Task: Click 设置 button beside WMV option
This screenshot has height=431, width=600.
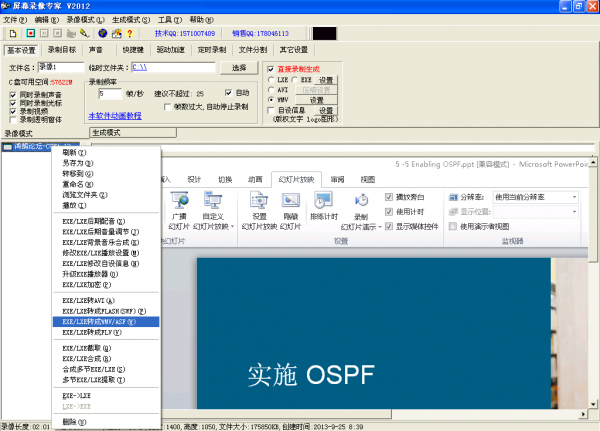Action: [x=316, y=100]
